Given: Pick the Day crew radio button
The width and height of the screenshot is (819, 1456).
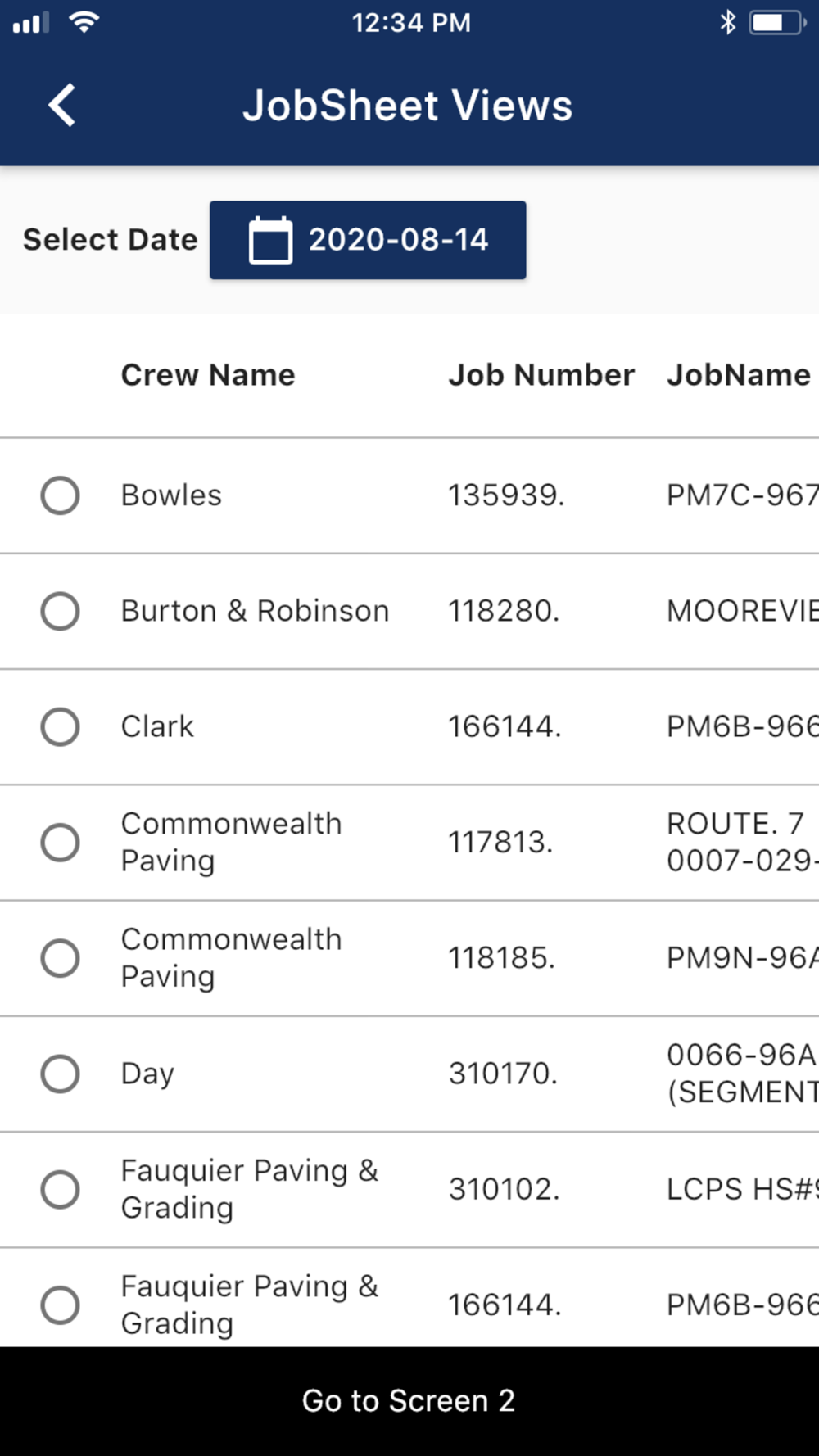Looking at the screenshot, I should pyautogui.click(x=61, y=1074).
